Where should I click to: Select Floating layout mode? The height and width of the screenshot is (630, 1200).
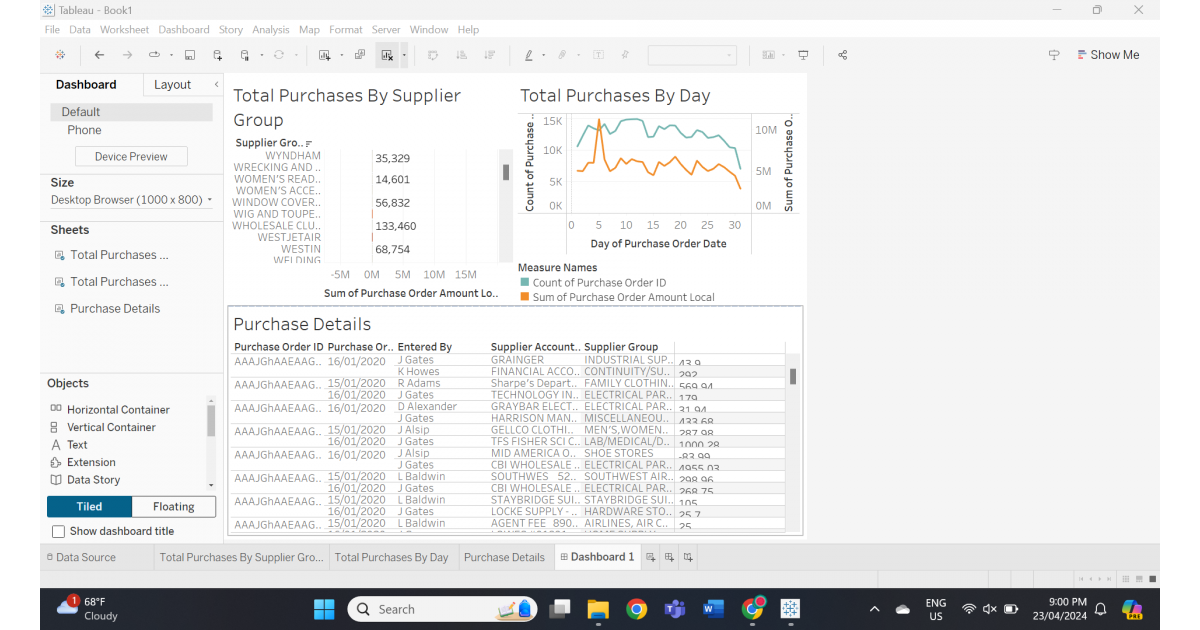point(174,506)
